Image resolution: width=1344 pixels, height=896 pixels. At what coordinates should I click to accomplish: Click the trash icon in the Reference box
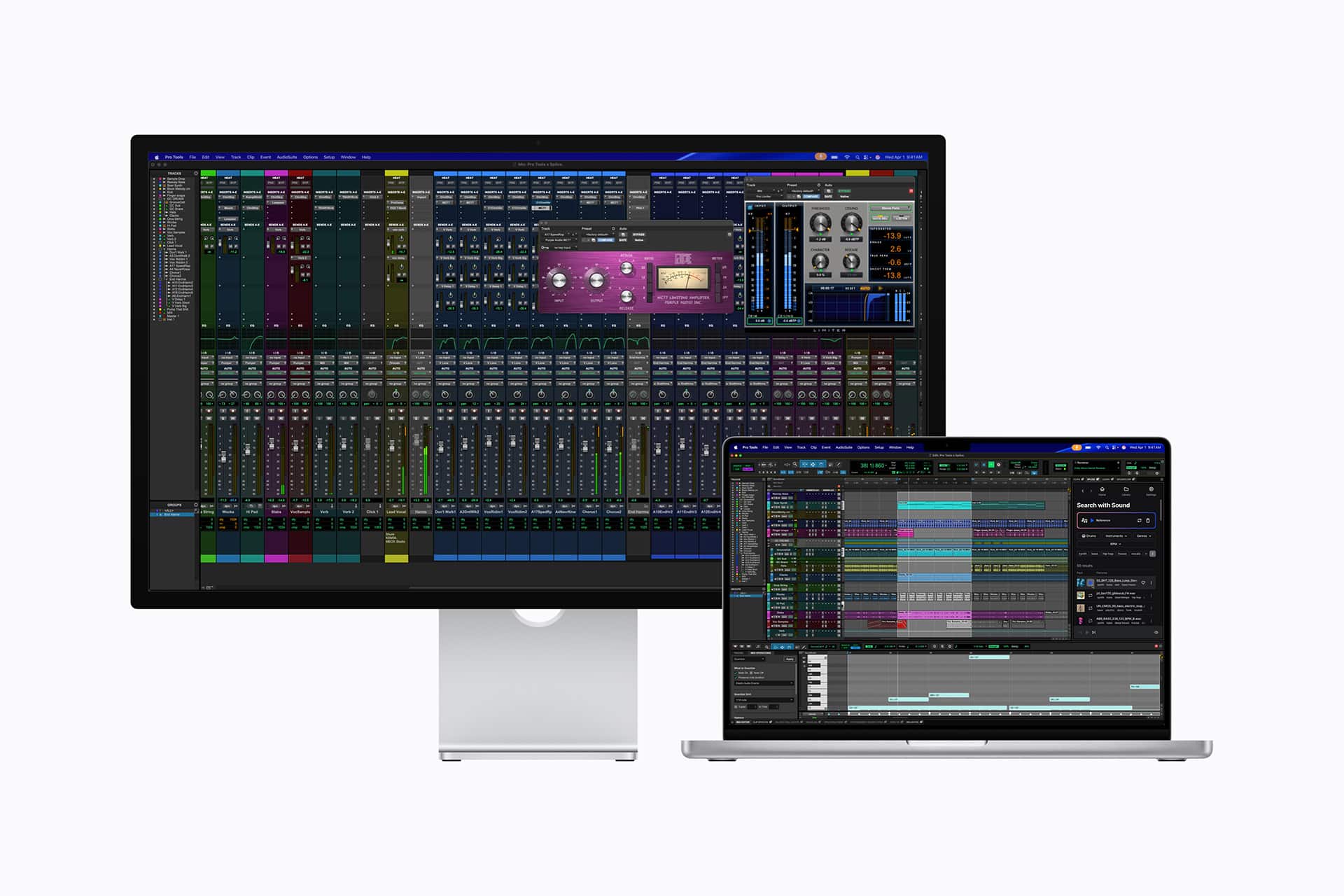pyautogui.click(x=1148, y=520)
